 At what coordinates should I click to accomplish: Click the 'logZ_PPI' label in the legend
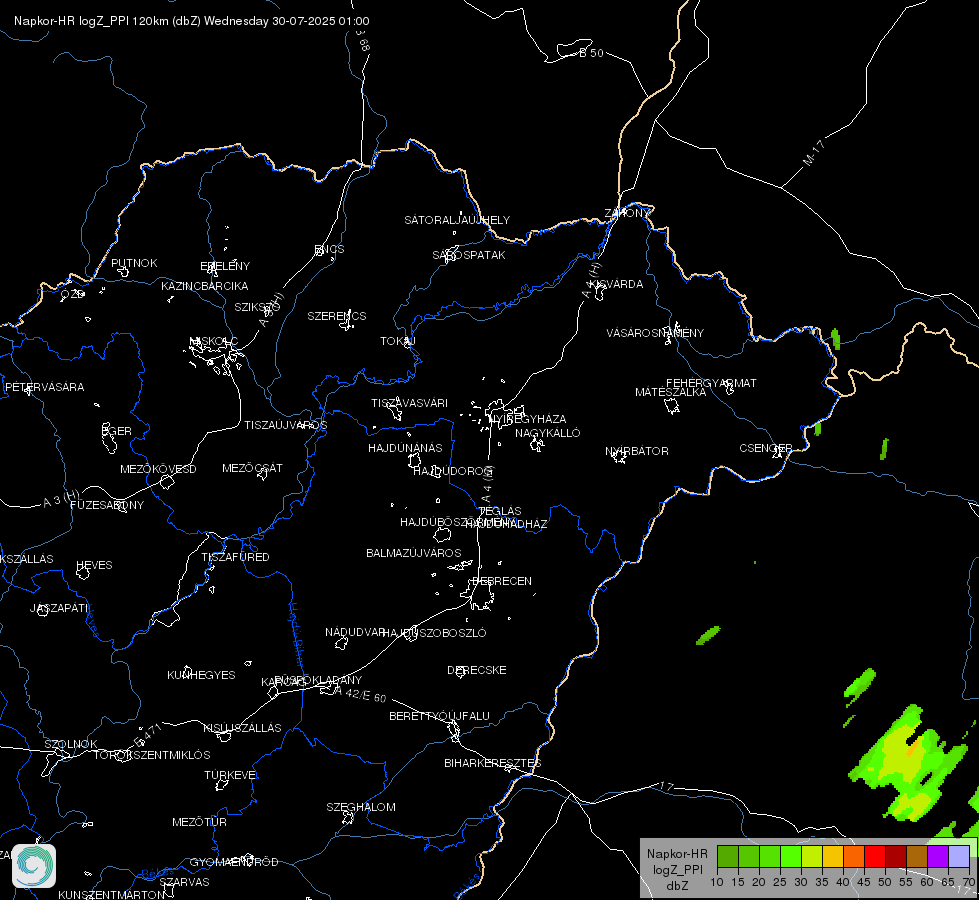tap(678, 870)
